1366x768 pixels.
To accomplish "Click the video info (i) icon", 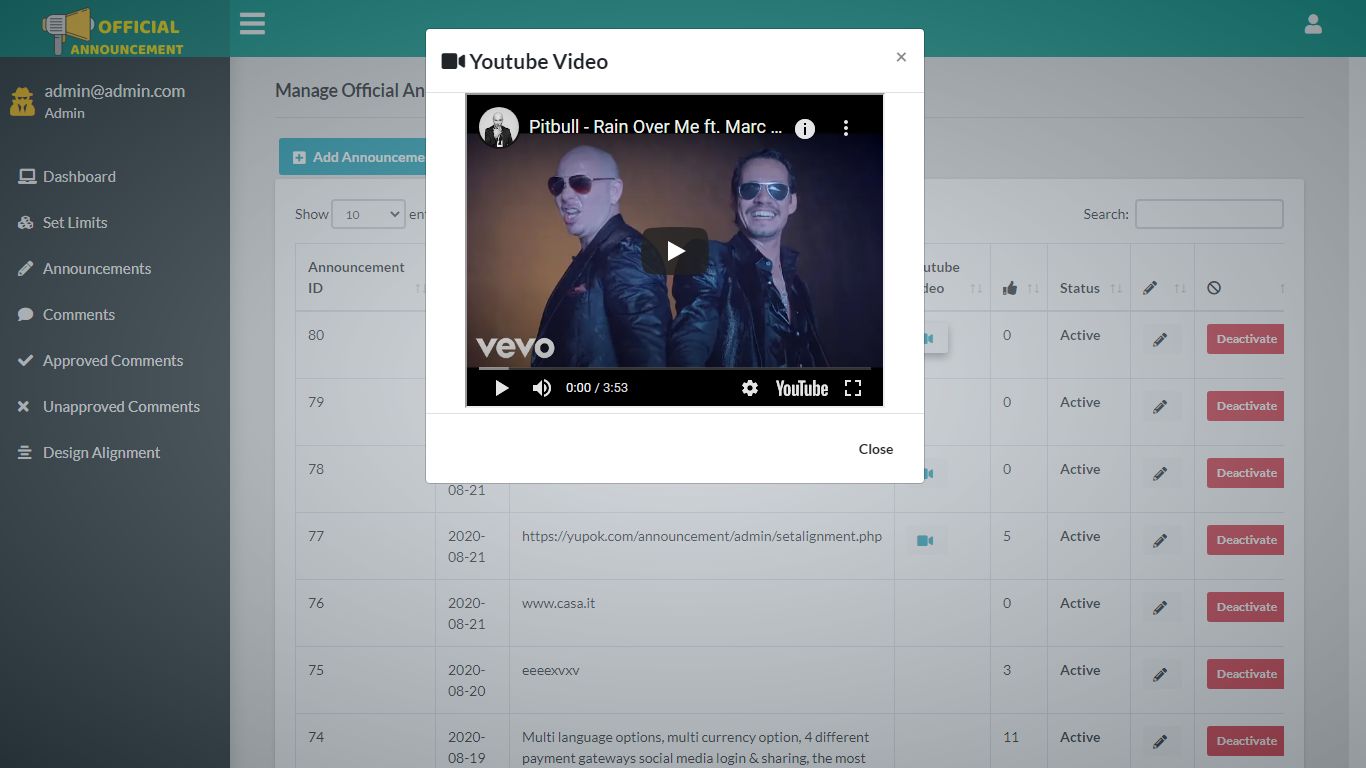I will tap(804, 128).
